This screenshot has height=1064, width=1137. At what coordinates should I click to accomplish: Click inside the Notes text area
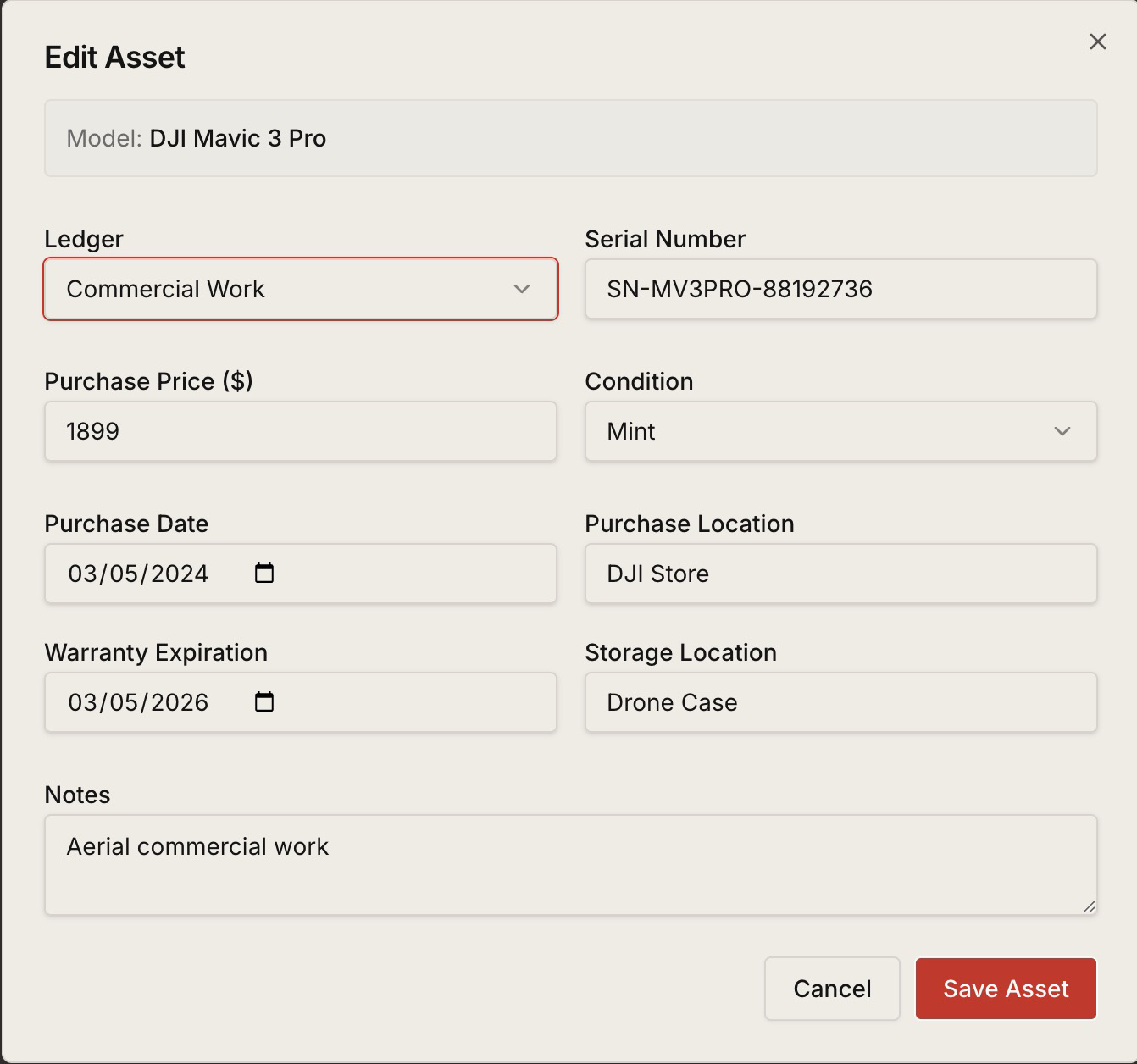click(x=571, y=865)
